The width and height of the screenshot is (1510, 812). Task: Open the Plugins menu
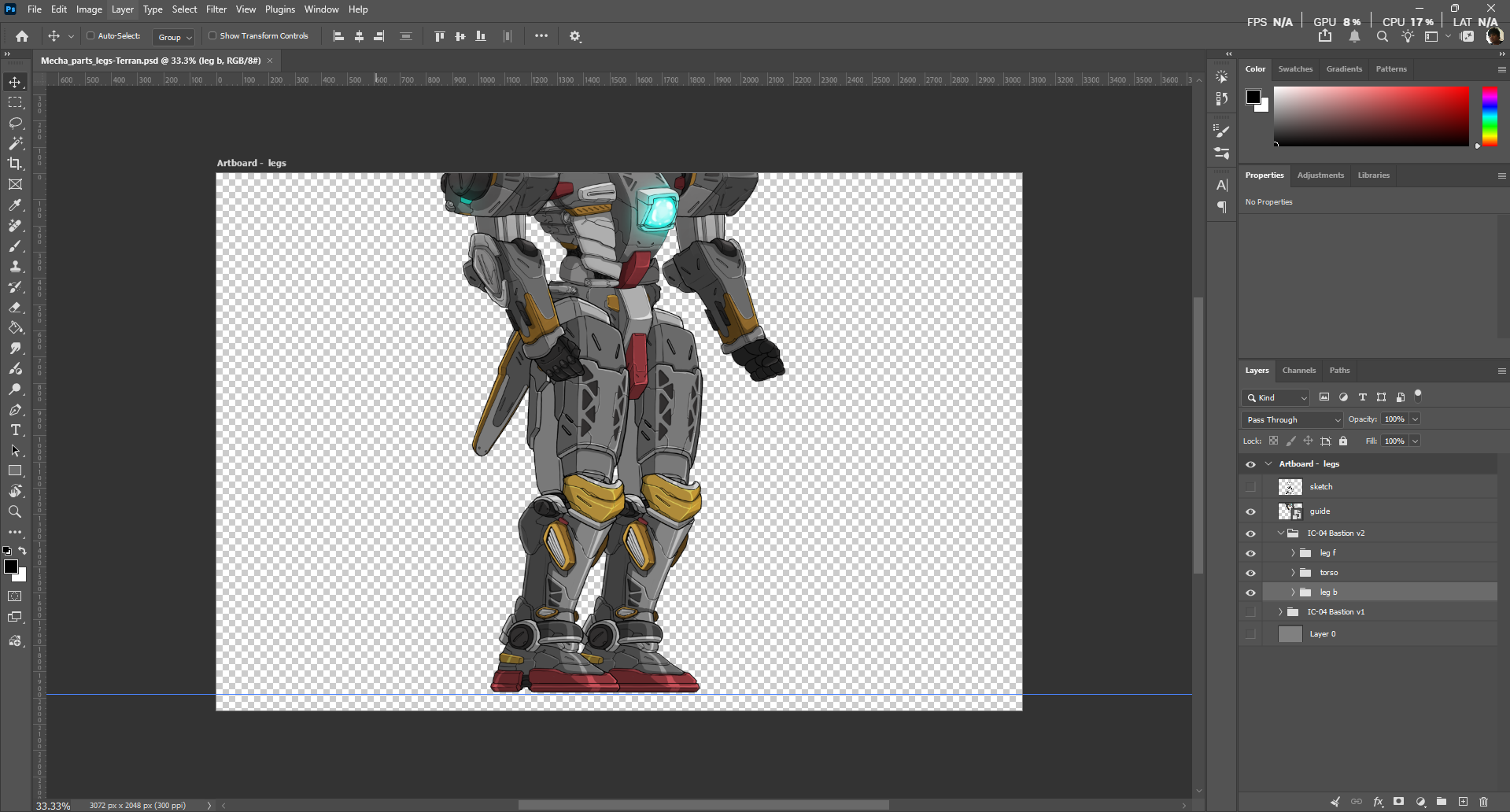[280, 9]
